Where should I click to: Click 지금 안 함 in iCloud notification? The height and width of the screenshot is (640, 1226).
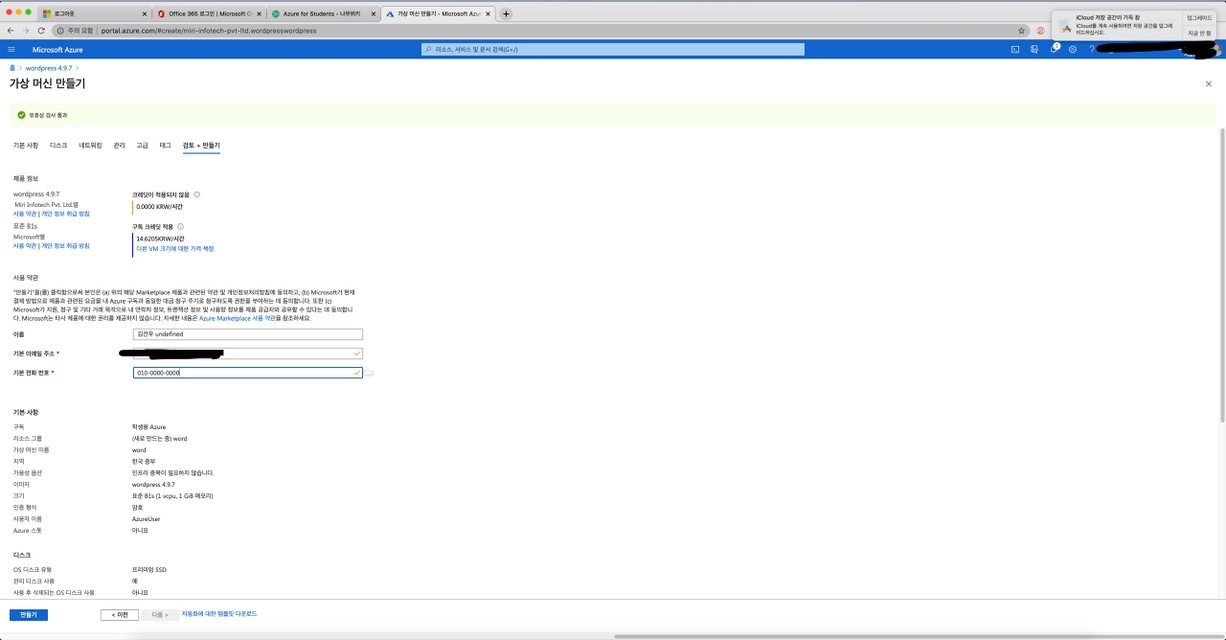1199,33
